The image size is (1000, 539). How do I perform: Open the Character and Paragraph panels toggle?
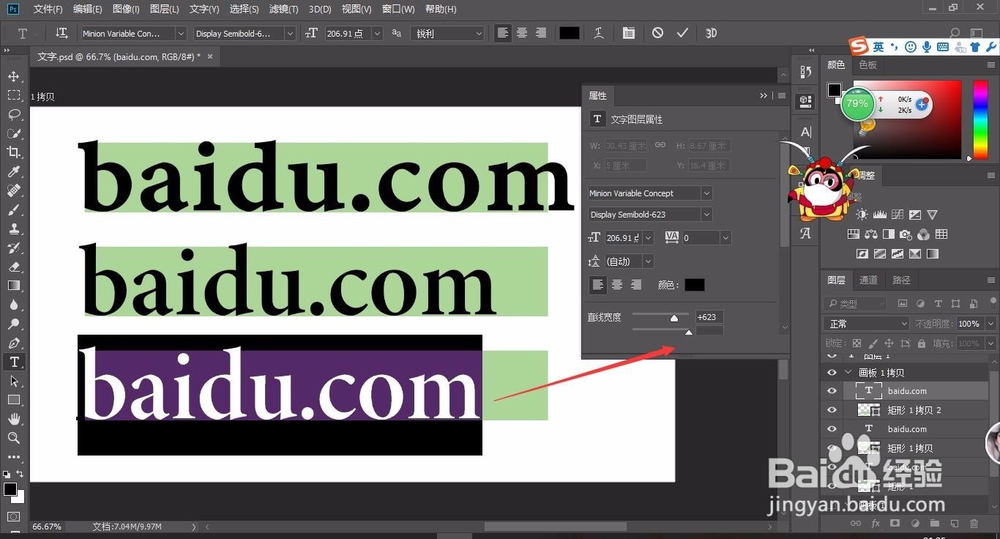(x=628, y=33)
